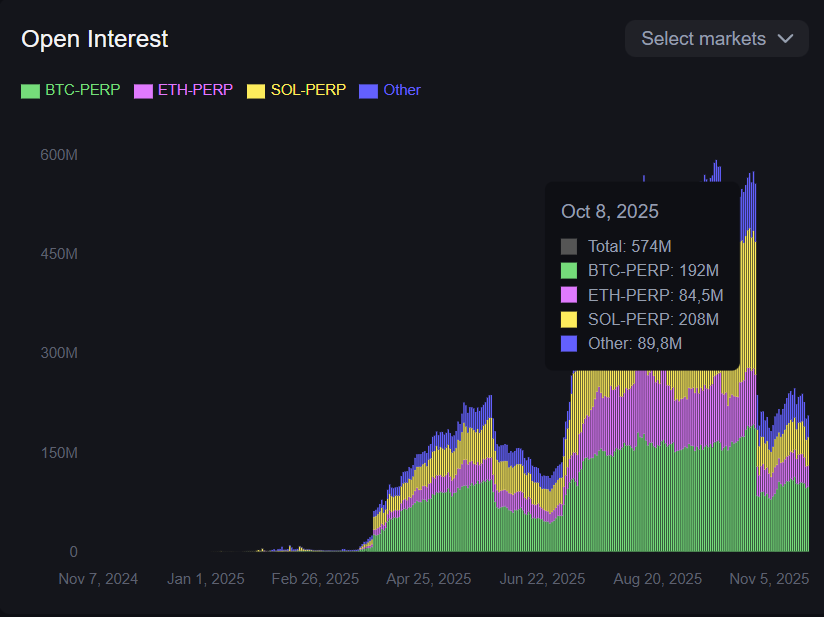
Task: Click the blue Other swatch inside the tooltip
Action: point(567,343)
